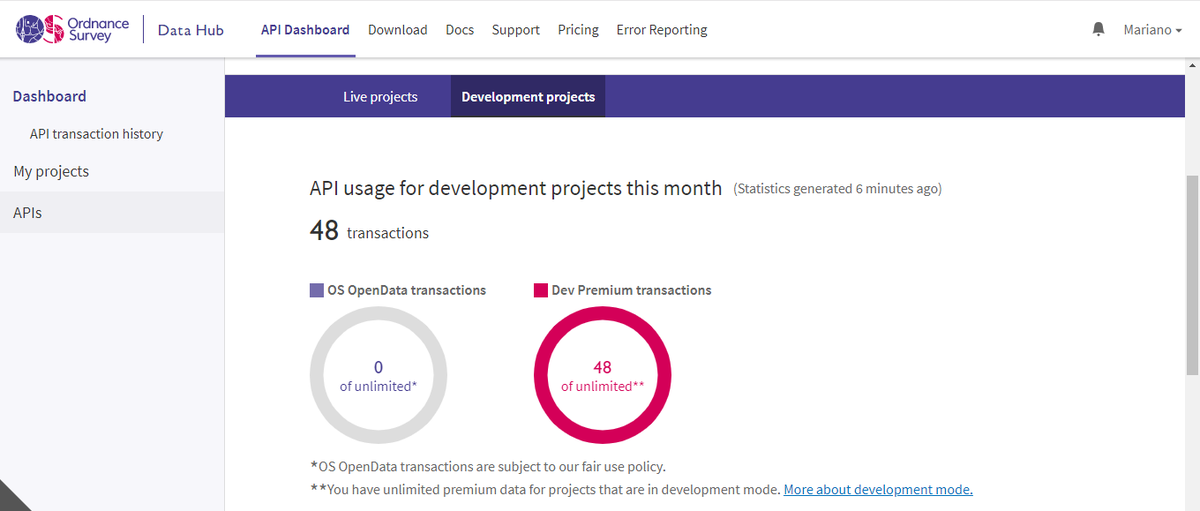Open Error Reporting in top navigation
This screenshot has height=511, width=1200.
click(x=661, y=30)
